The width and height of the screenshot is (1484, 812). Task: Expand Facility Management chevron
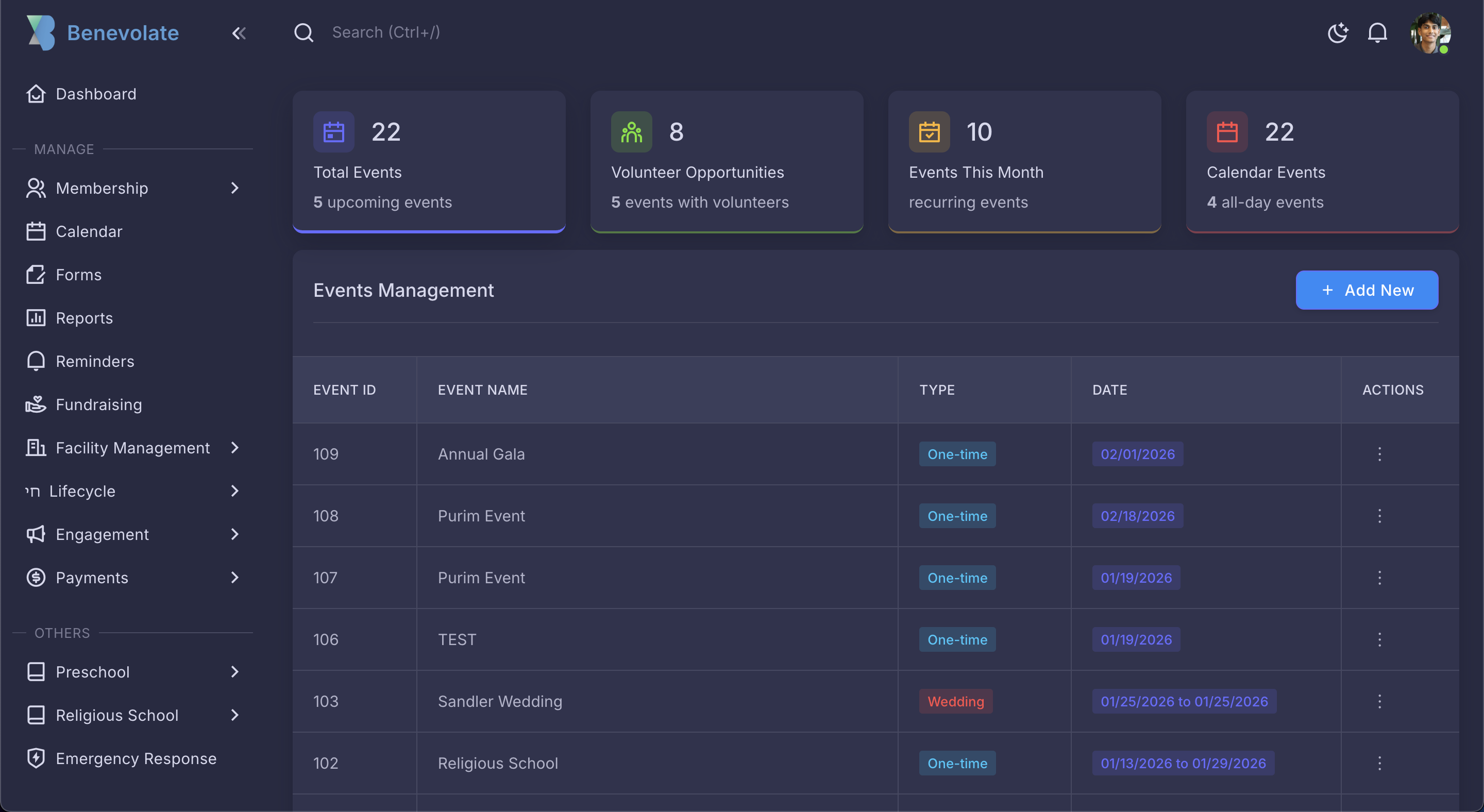pyautogui.click(x=234, y=447)
